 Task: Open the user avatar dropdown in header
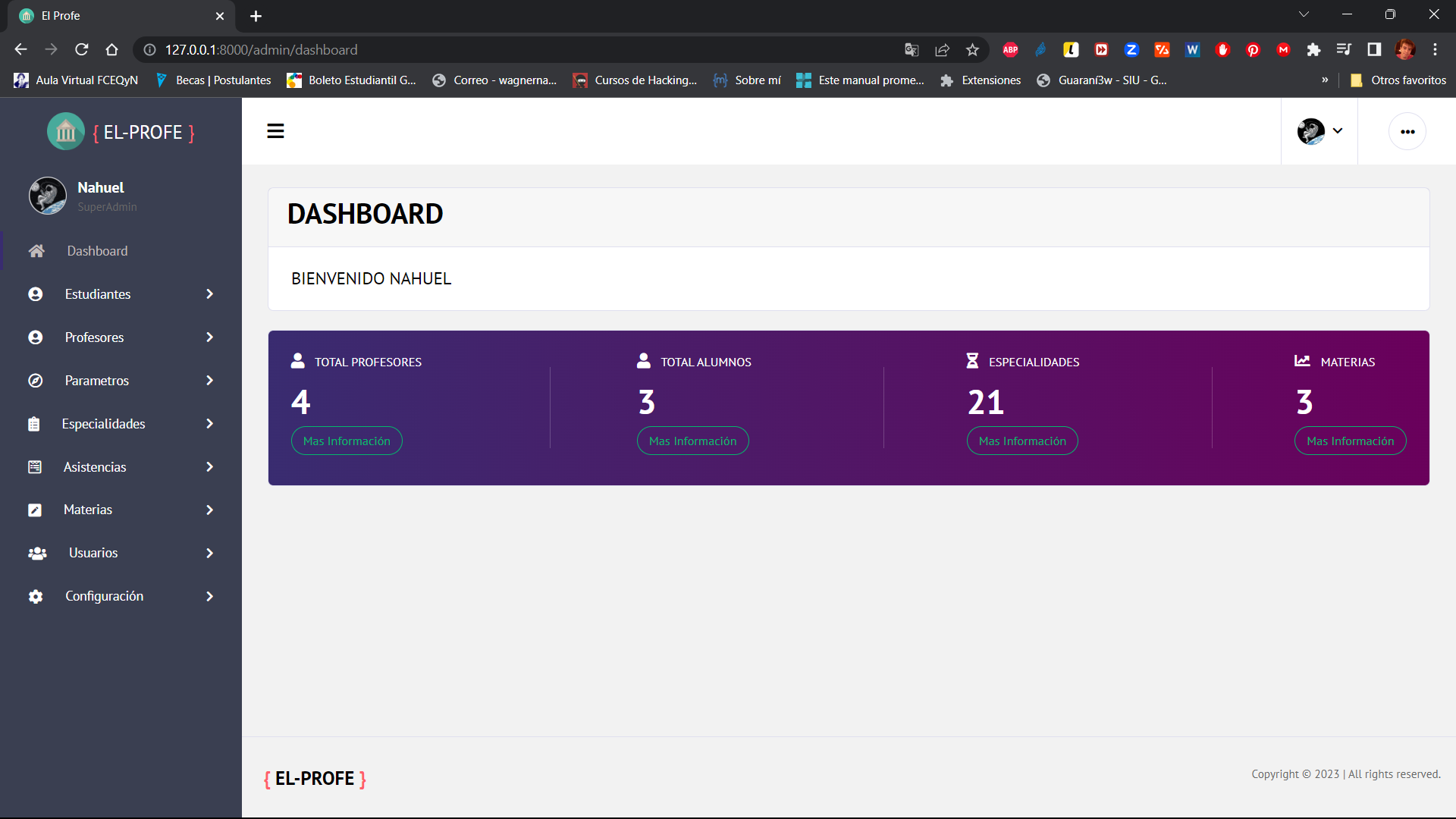click(1319, 131)
